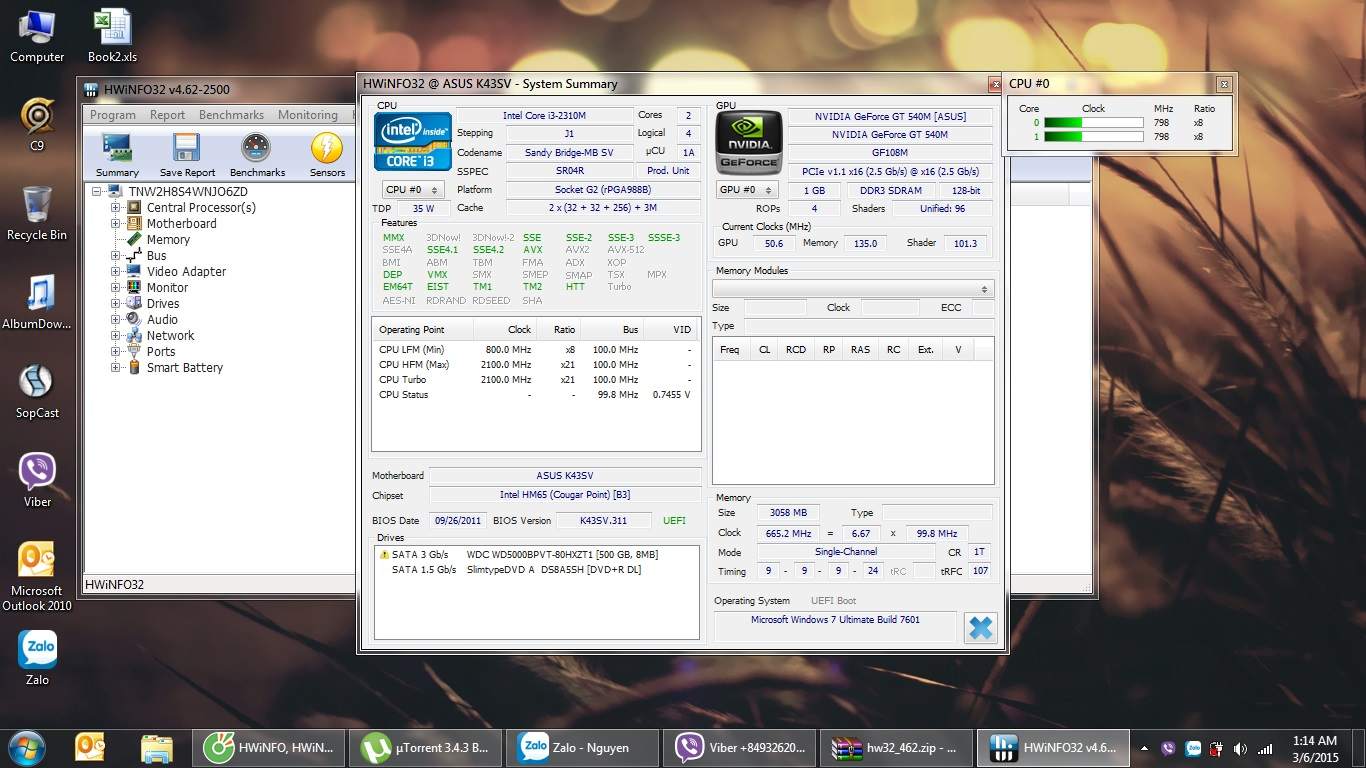Select the Viber desktop shortcut
Image resolution: width=1366 pixels, height=768 pixels.
tap(37, 480)
